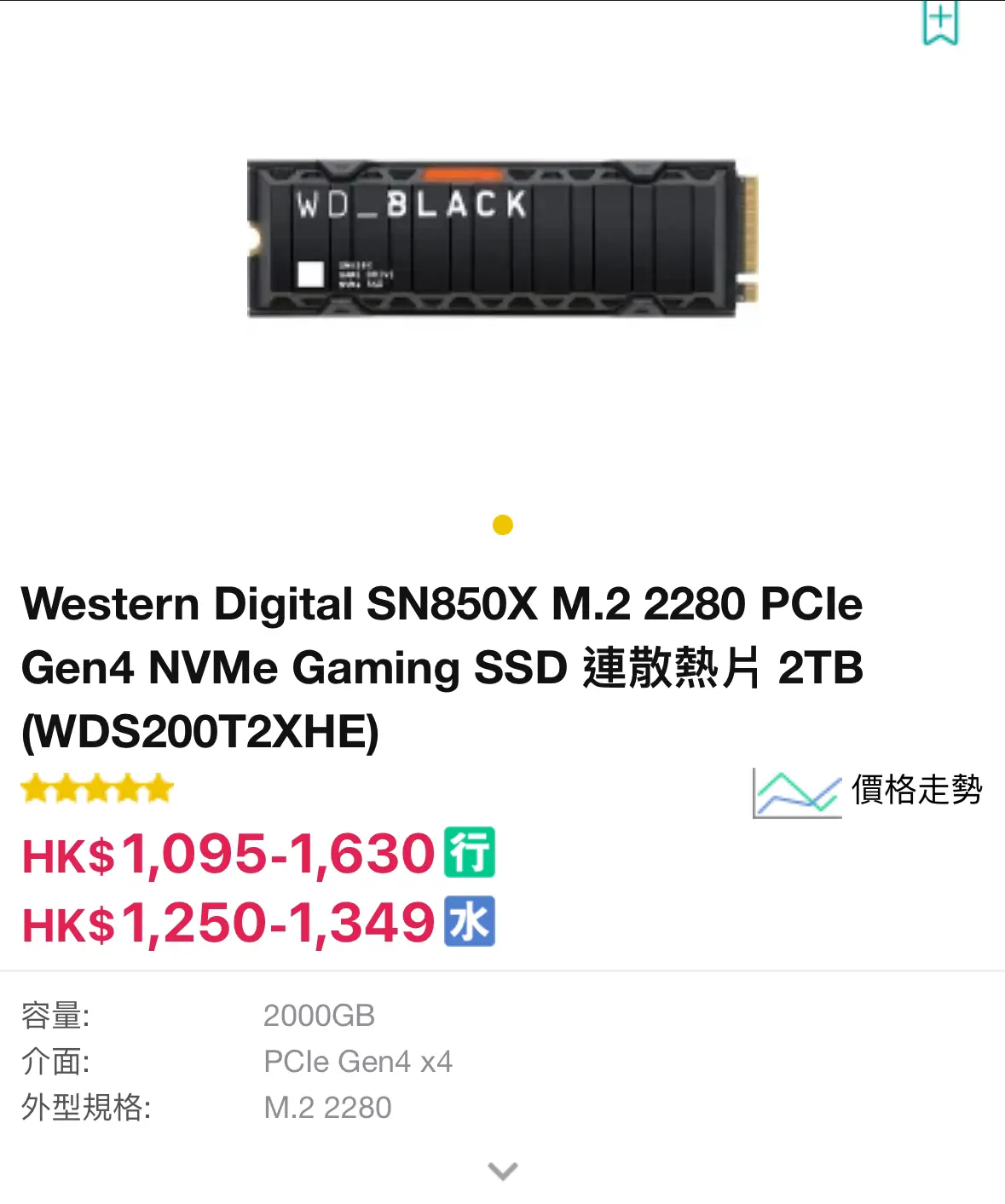1005x1204 pixels.
Task: Tap the 容量 2000GB spec row
Action: point(502,1016)
